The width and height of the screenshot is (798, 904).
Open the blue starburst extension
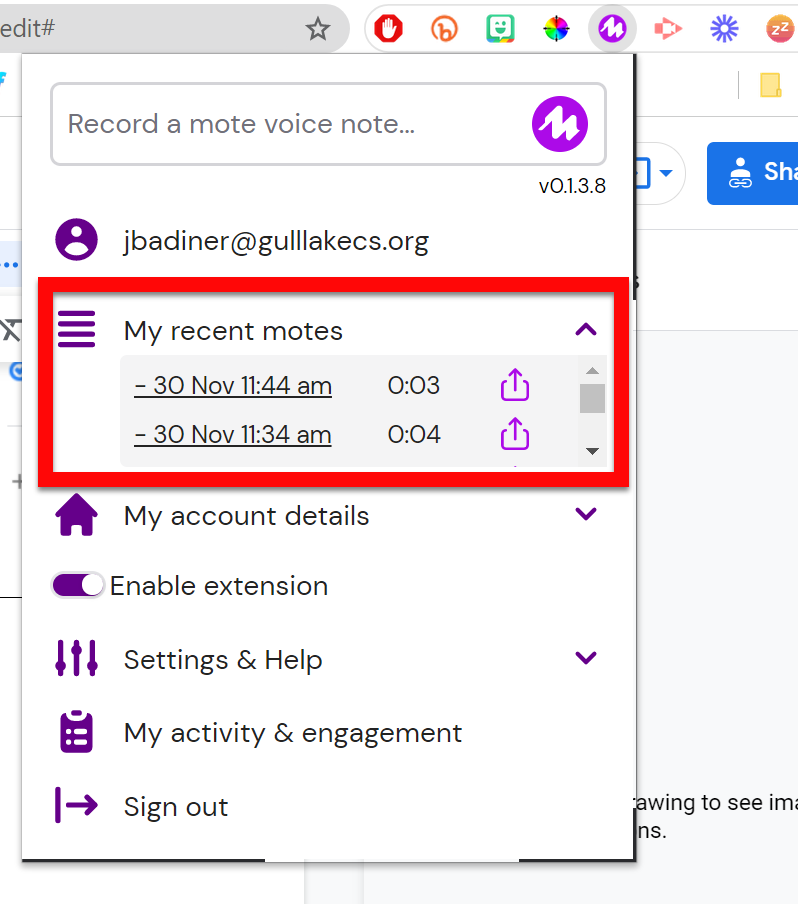[x=724, y=28]
